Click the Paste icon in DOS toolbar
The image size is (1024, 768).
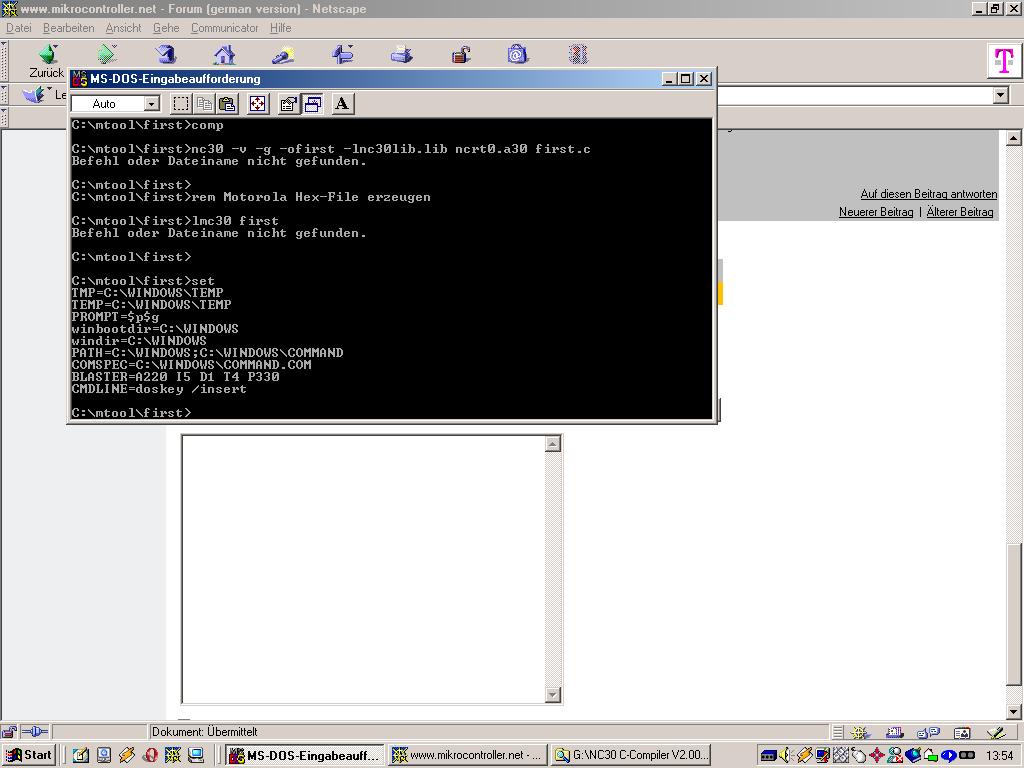[x=227, y=104]
